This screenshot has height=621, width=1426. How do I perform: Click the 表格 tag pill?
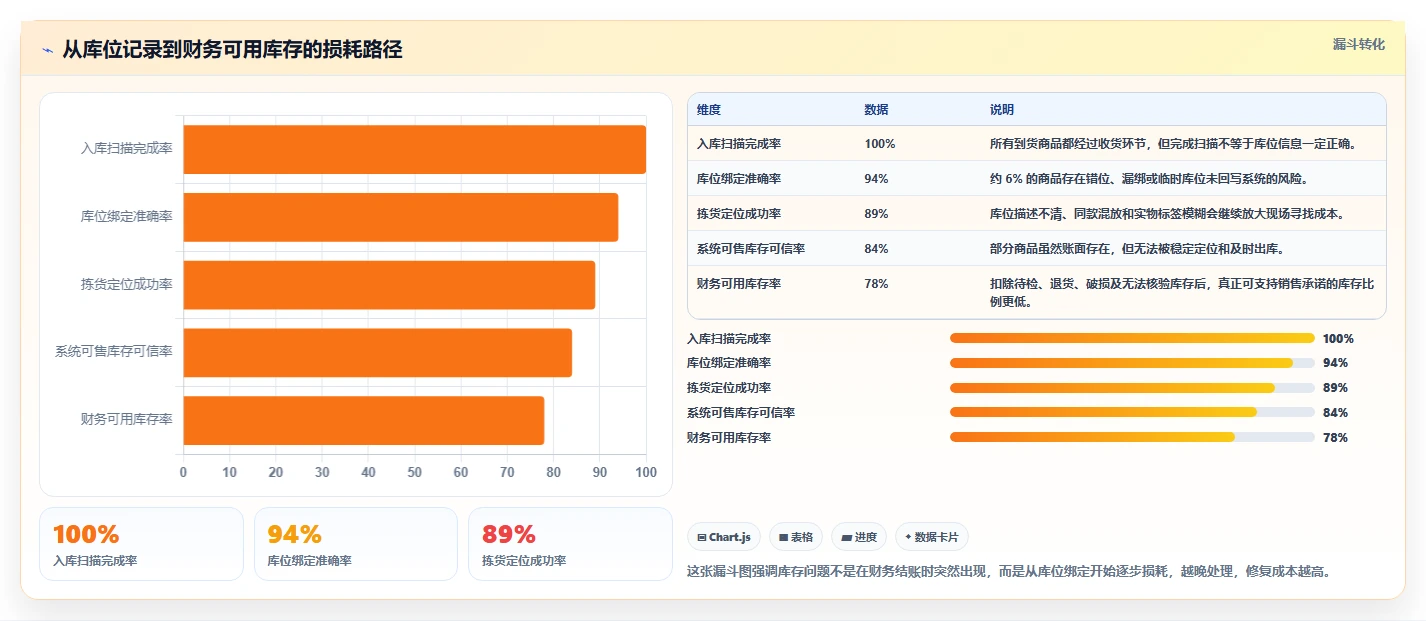pos(796,537)
